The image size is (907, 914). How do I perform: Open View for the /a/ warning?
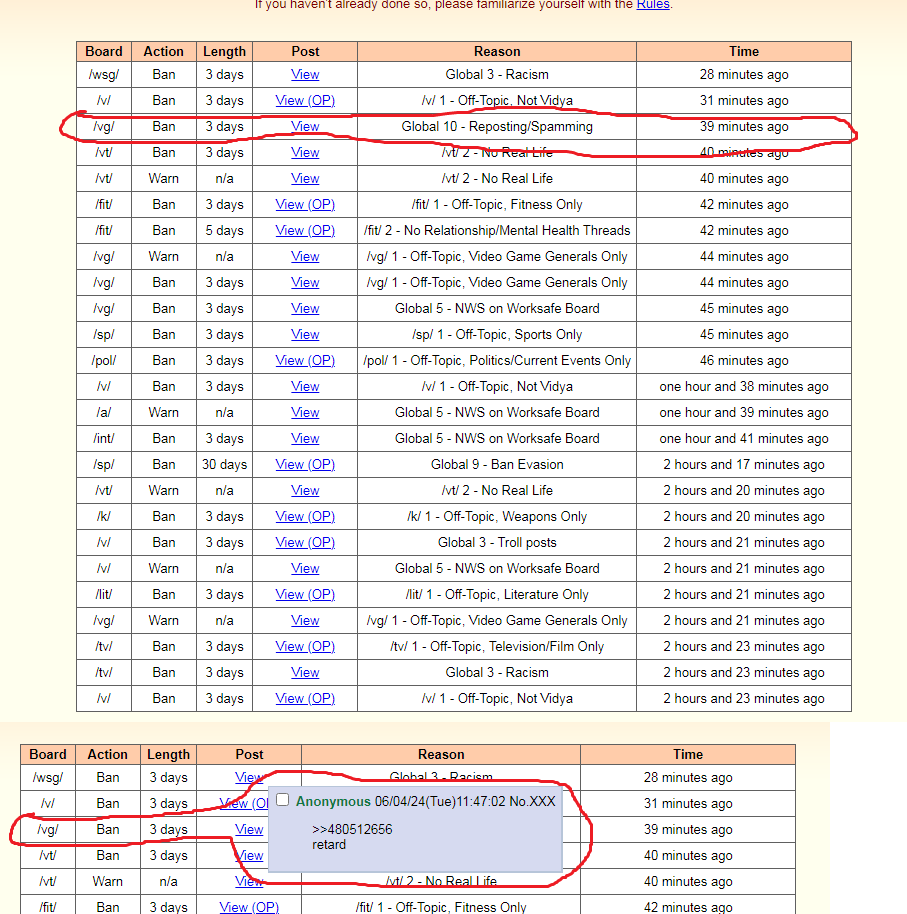click(x=305, y=413)
